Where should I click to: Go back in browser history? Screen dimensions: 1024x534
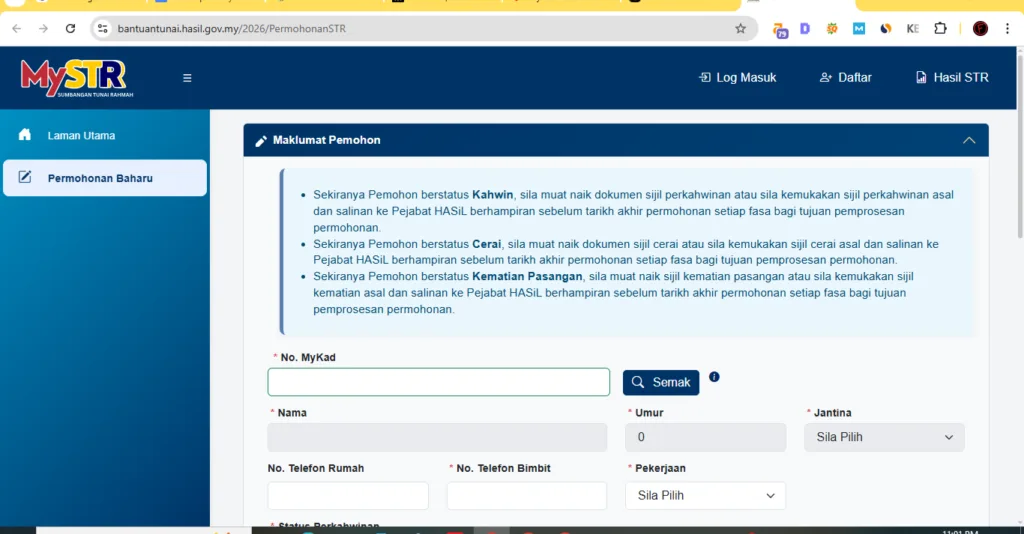click(16, 29)
